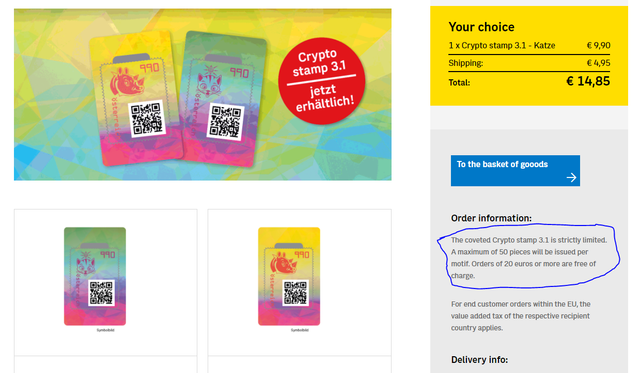Click the Shipping cost row
The image size is (640, 373).
[x=529, y=63]
